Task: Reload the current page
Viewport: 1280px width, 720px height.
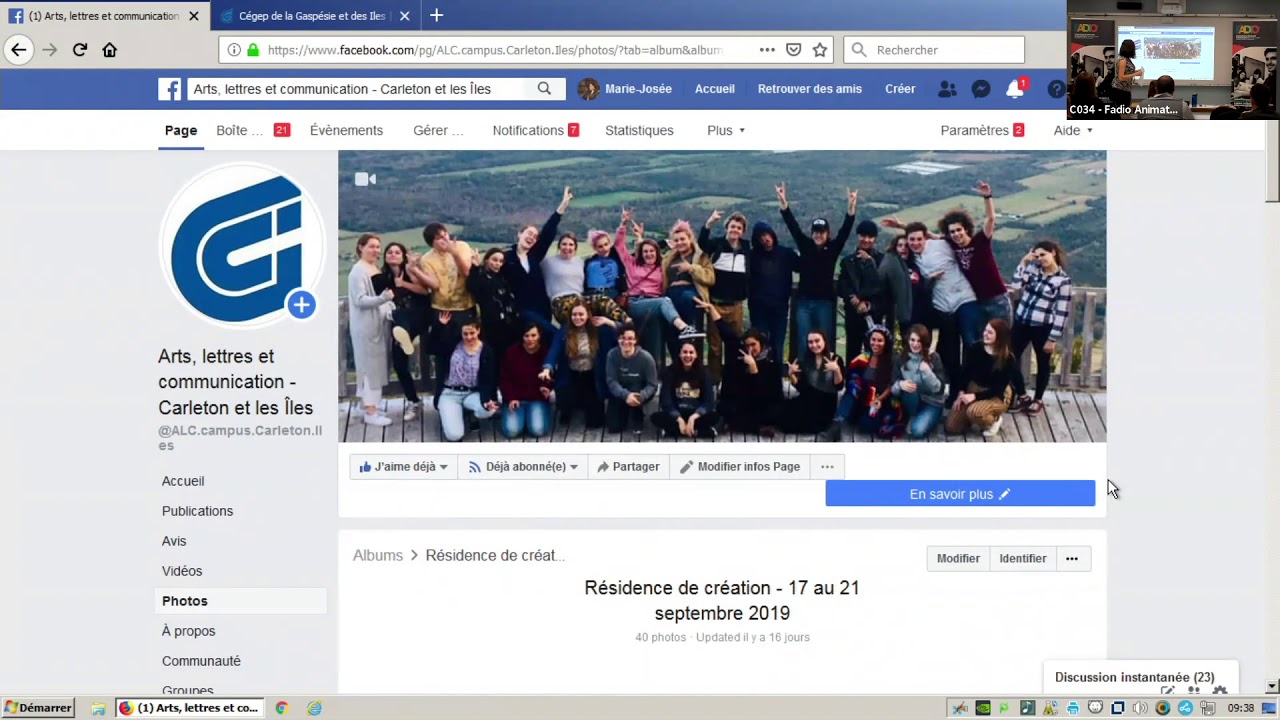Action: click(x=80, y=50)
